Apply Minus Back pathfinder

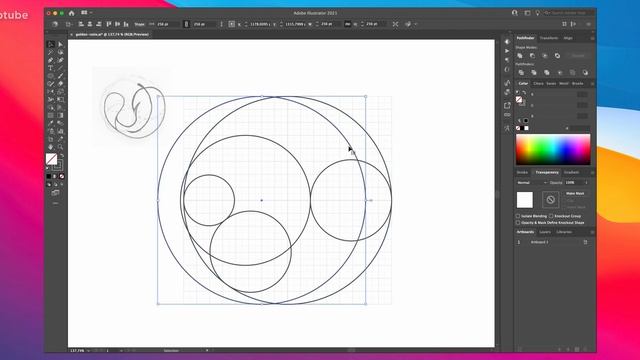pos(585,73)
